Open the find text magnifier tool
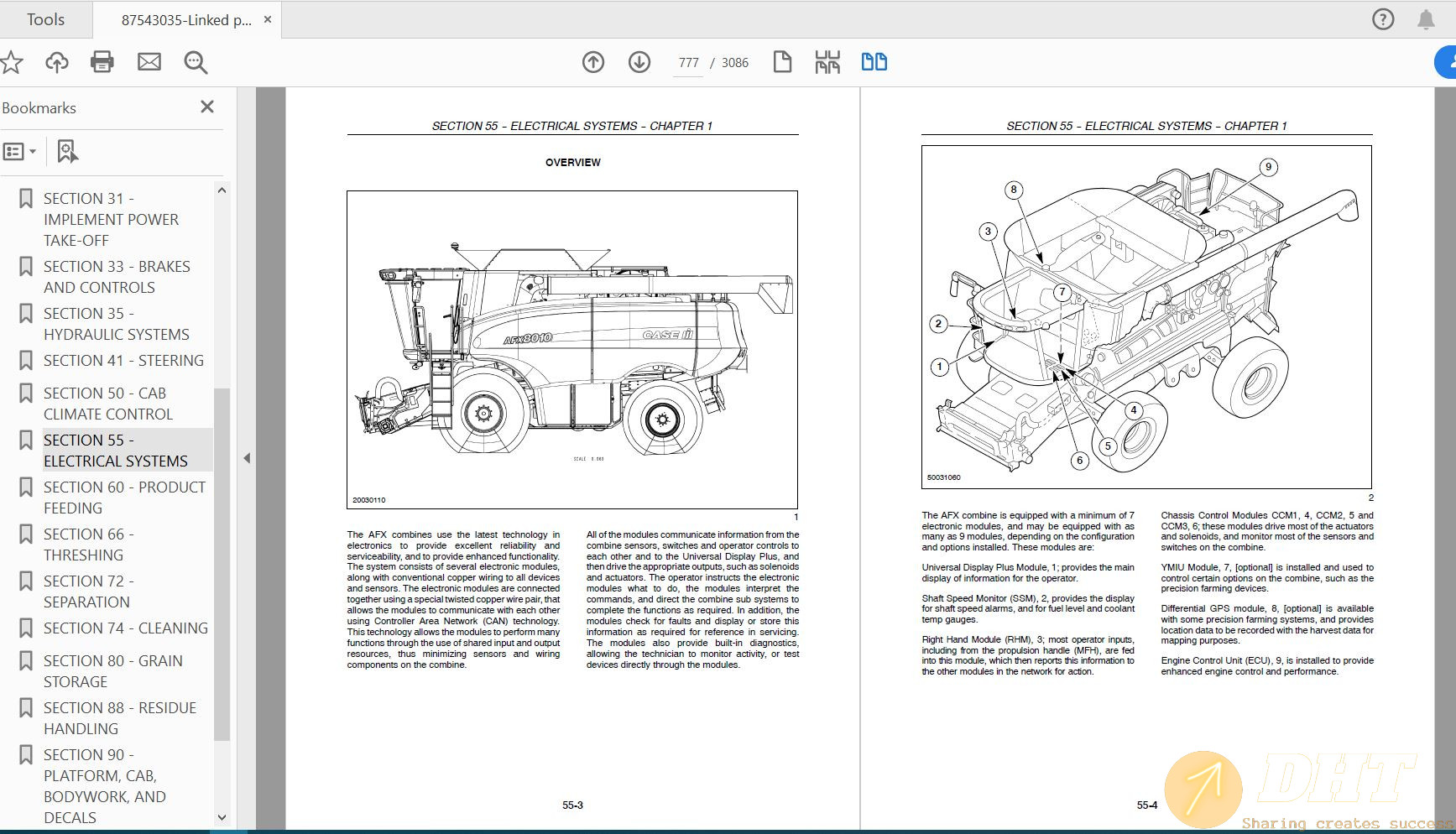The image size is (1456, 834). pos(196,62)
